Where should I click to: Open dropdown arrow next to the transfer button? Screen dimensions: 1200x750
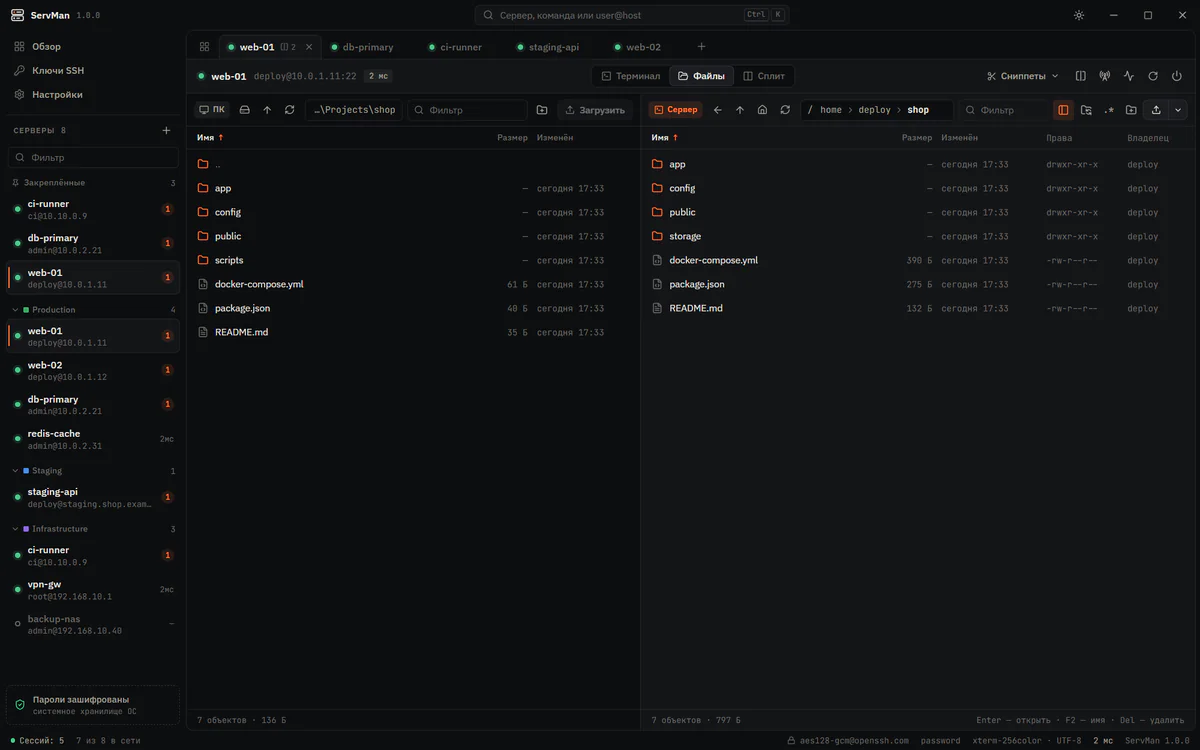click(1177, 110)
